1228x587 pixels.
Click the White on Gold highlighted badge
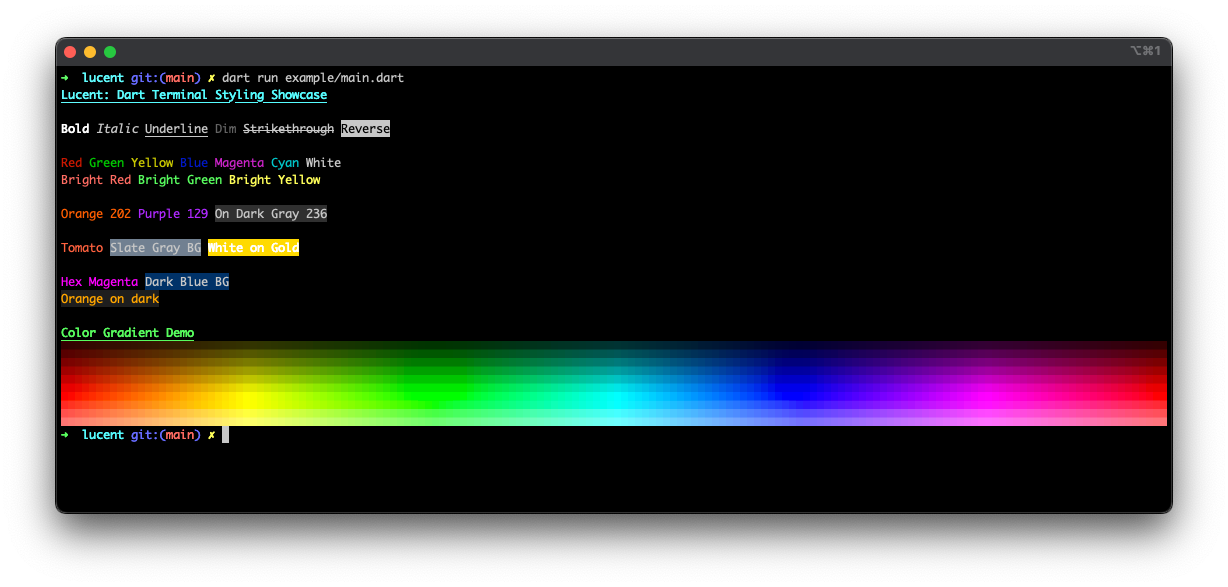coord(253,247)
